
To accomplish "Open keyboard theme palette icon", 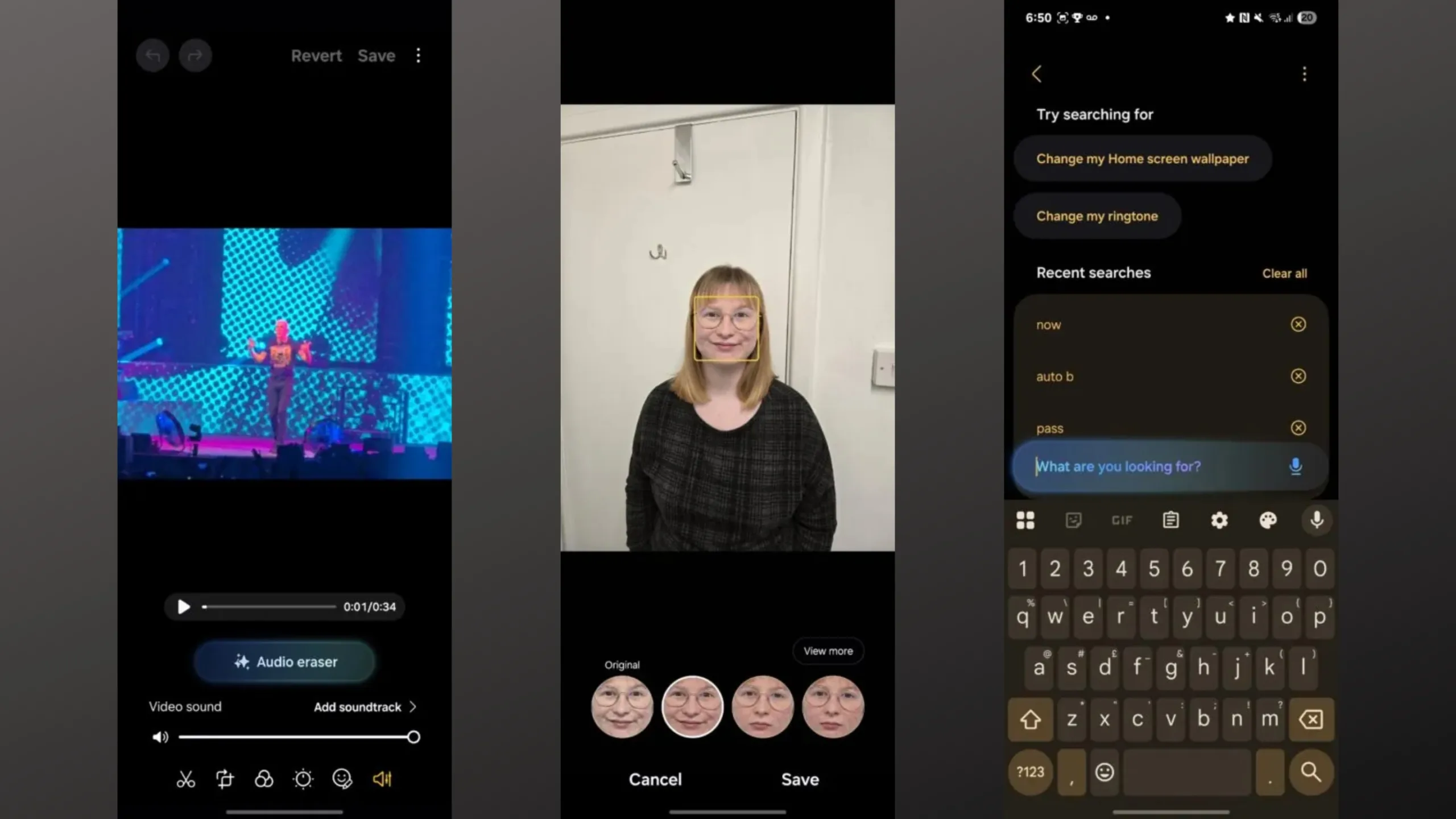I will [x=1268, y=520].
